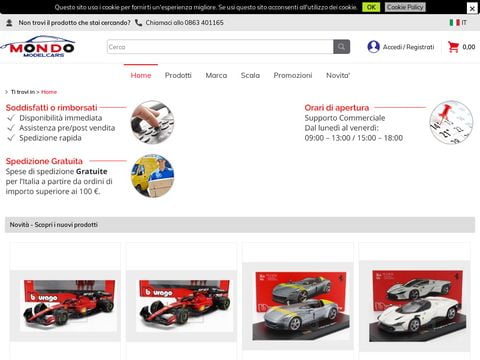
Task: Click 'Non trovi il prodotto che stai cercando?' text
Action: coord(74,23)
